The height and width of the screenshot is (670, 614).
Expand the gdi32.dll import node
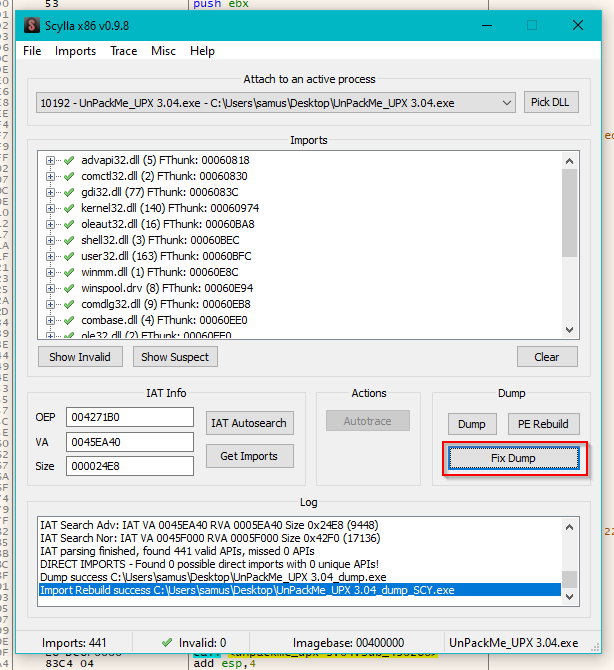pos(50,193)
